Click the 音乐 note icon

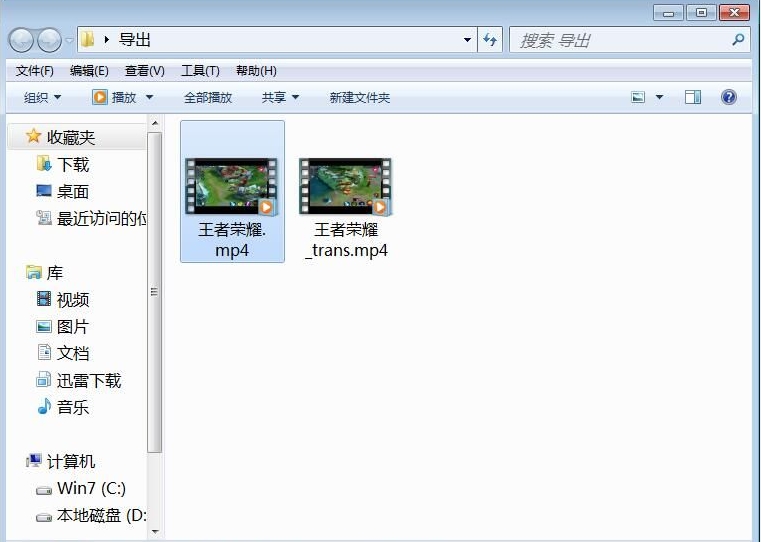tap(44, 406)
